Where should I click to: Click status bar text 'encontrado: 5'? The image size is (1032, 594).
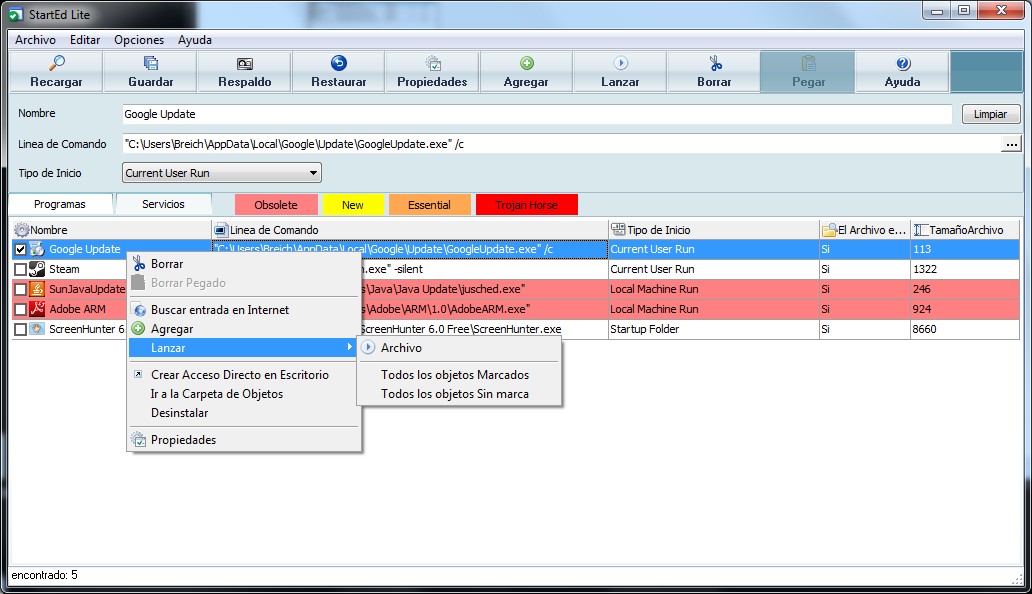(44, 575)
